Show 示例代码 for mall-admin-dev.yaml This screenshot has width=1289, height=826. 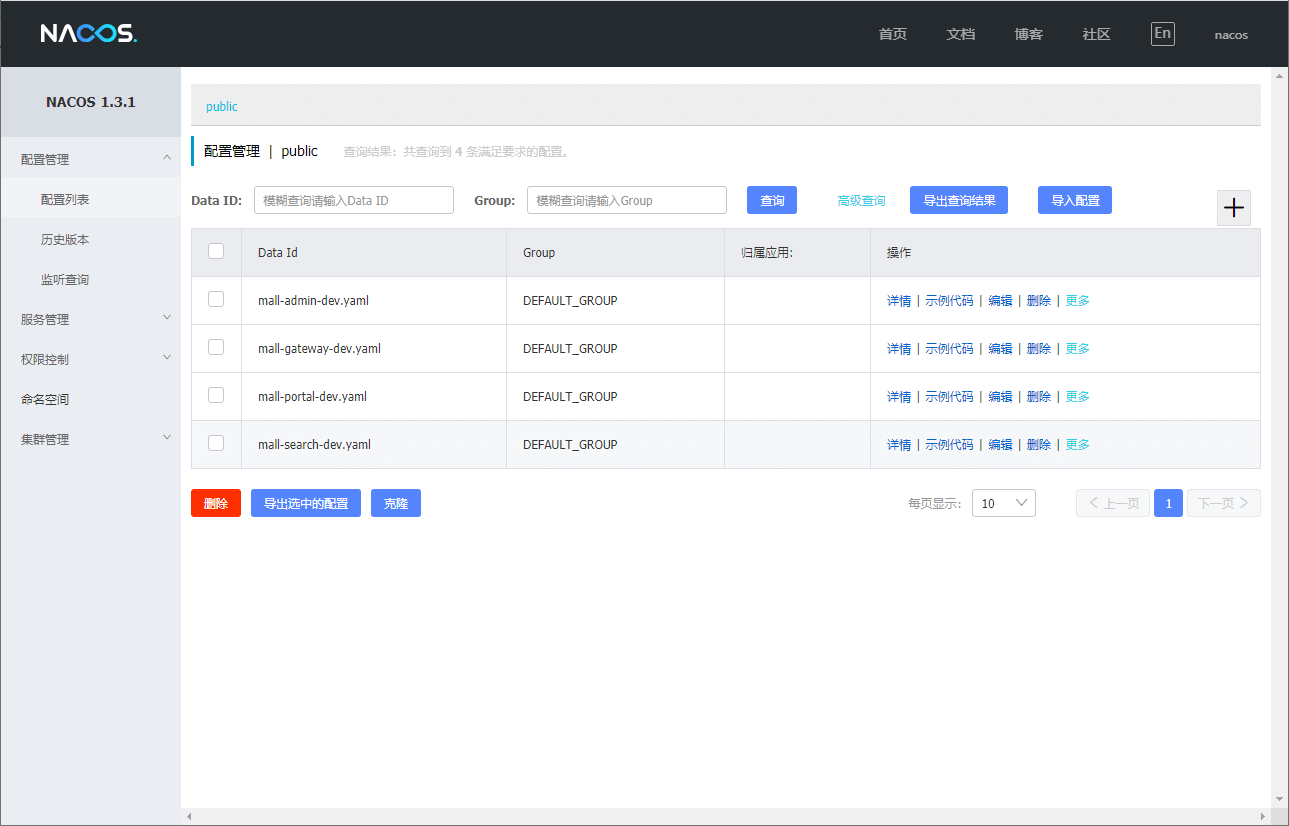tap(949, 301)
